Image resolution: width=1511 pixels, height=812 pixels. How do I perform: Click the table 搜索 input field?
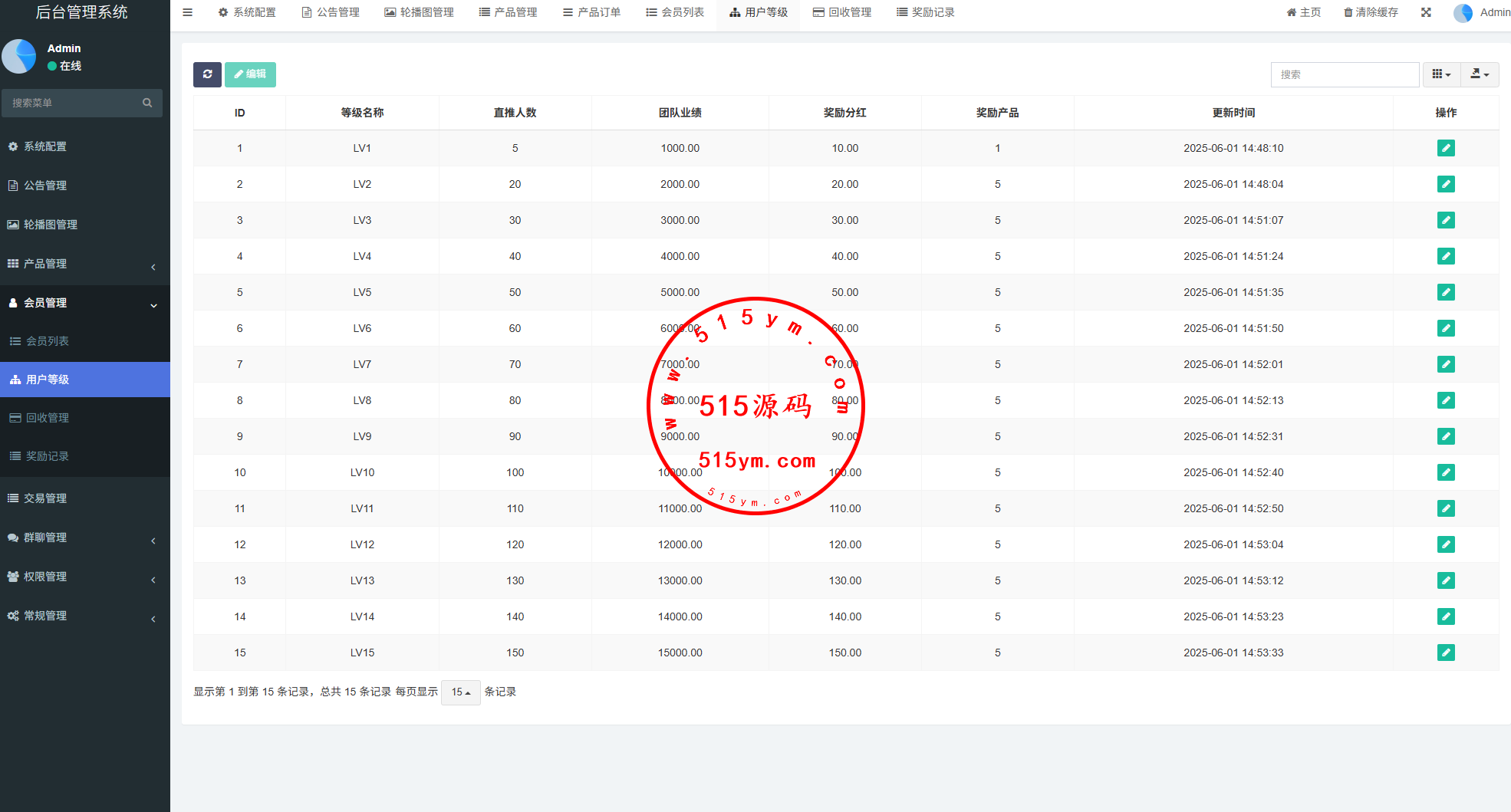[1345, 74]
